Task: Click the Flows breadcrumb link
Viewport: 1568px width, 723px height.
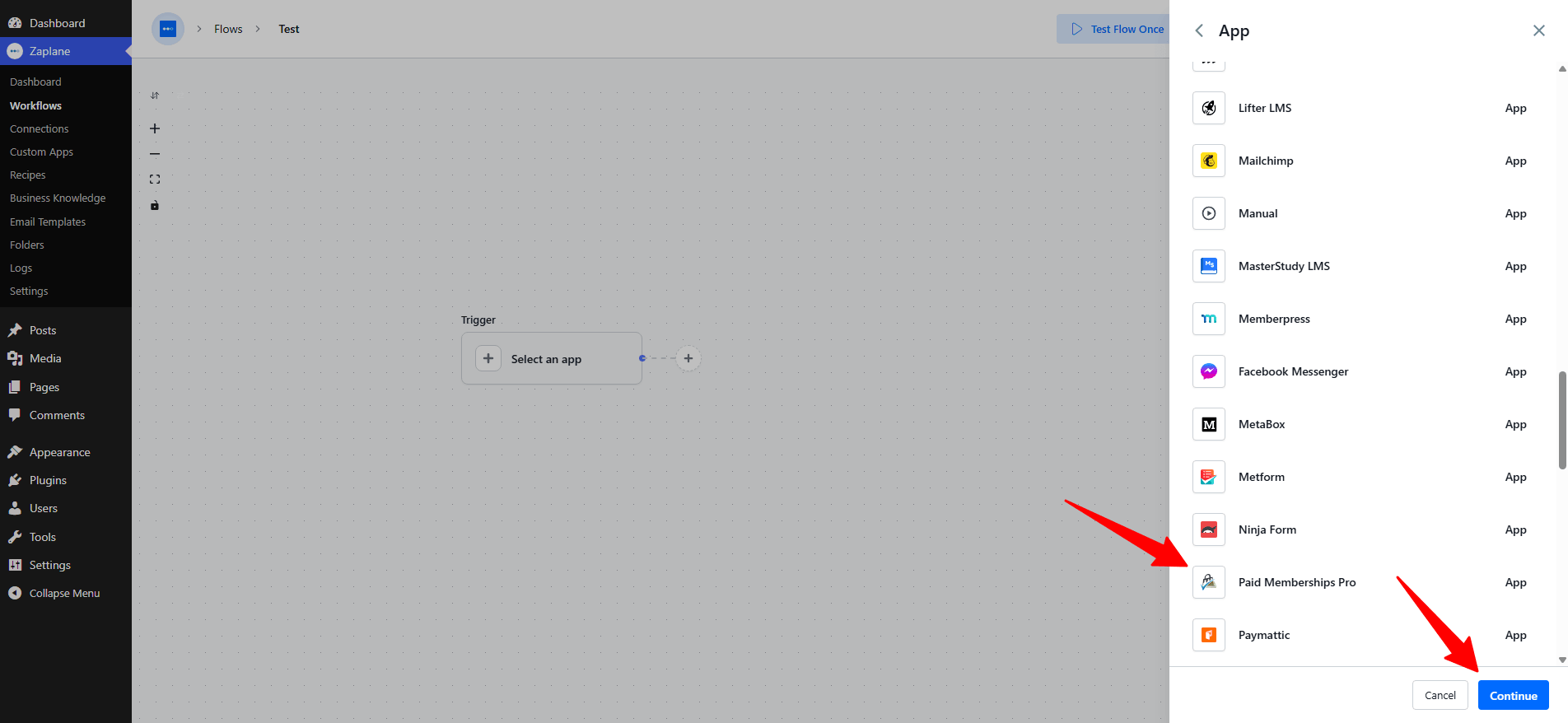Action: coord(228,29)
